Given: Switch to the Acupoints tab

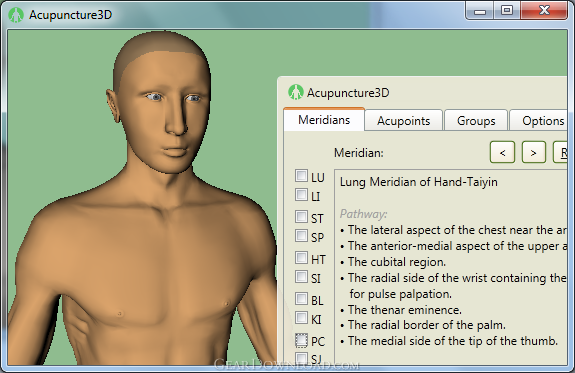Looking at the screenshot, I should [403, 121].
